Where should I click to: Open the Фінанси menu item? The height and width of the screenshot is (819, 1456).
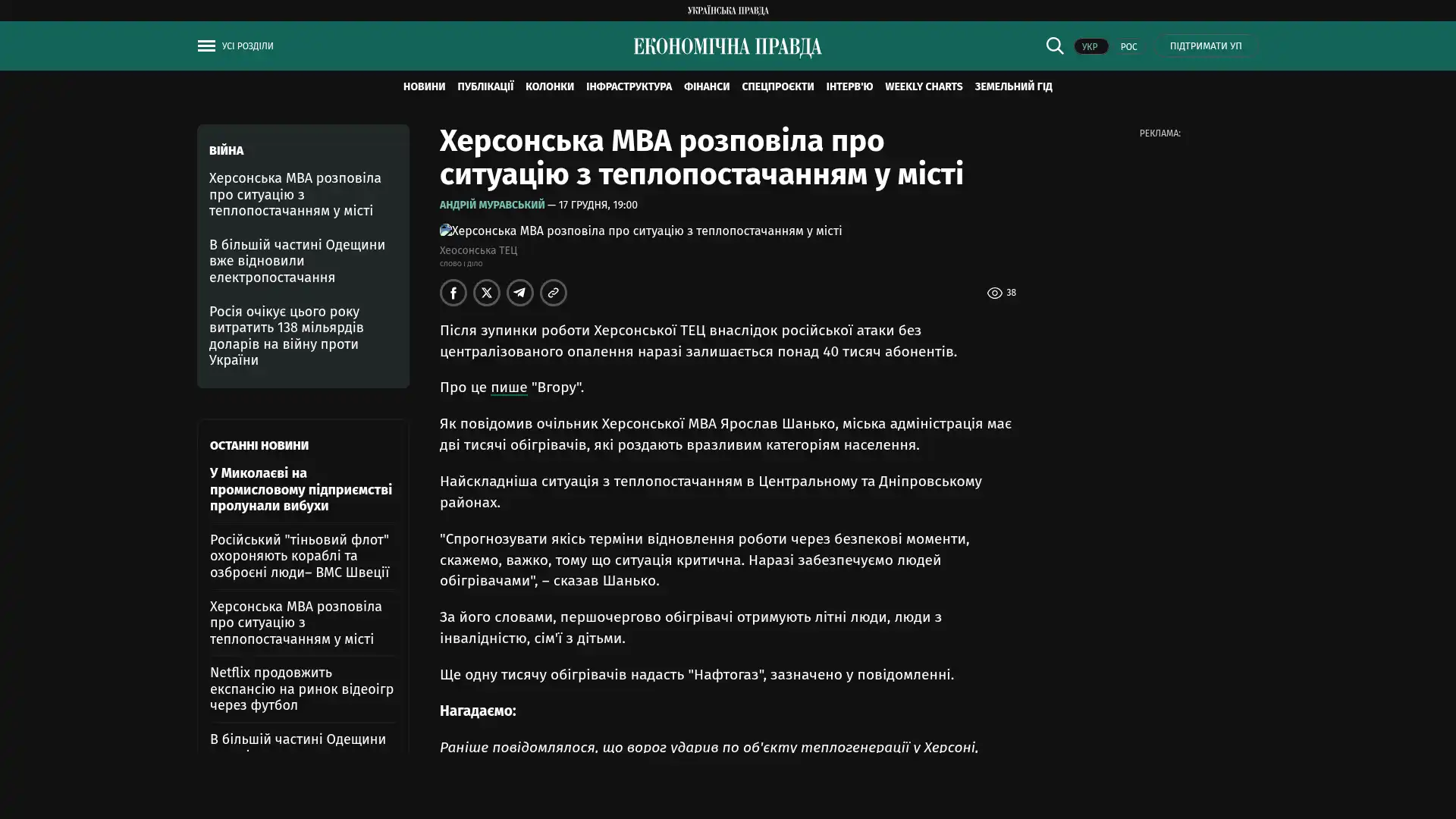pyautogui.click(x=706, y=86)
